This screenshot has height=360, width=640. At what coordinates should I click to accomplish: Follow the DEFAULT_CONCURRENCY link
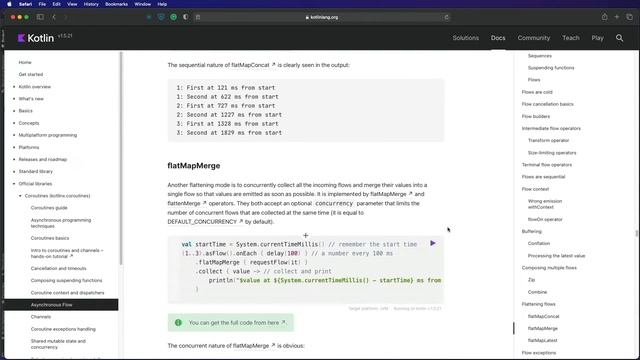(205, 222)
